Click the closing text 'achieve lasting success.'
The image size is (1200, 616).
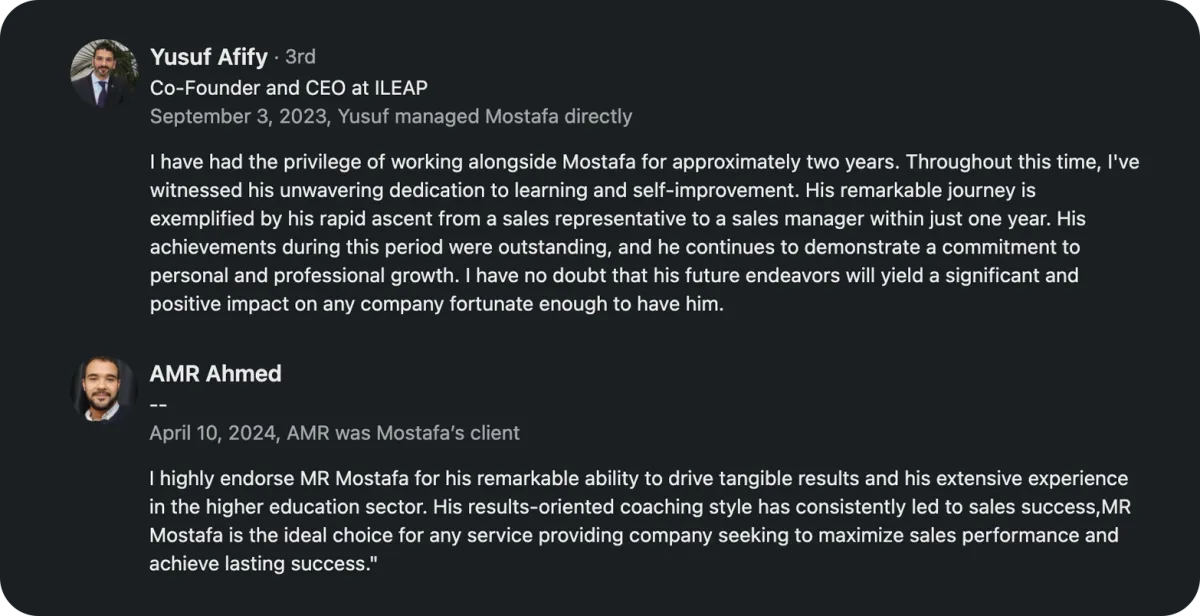pos(262,564)
